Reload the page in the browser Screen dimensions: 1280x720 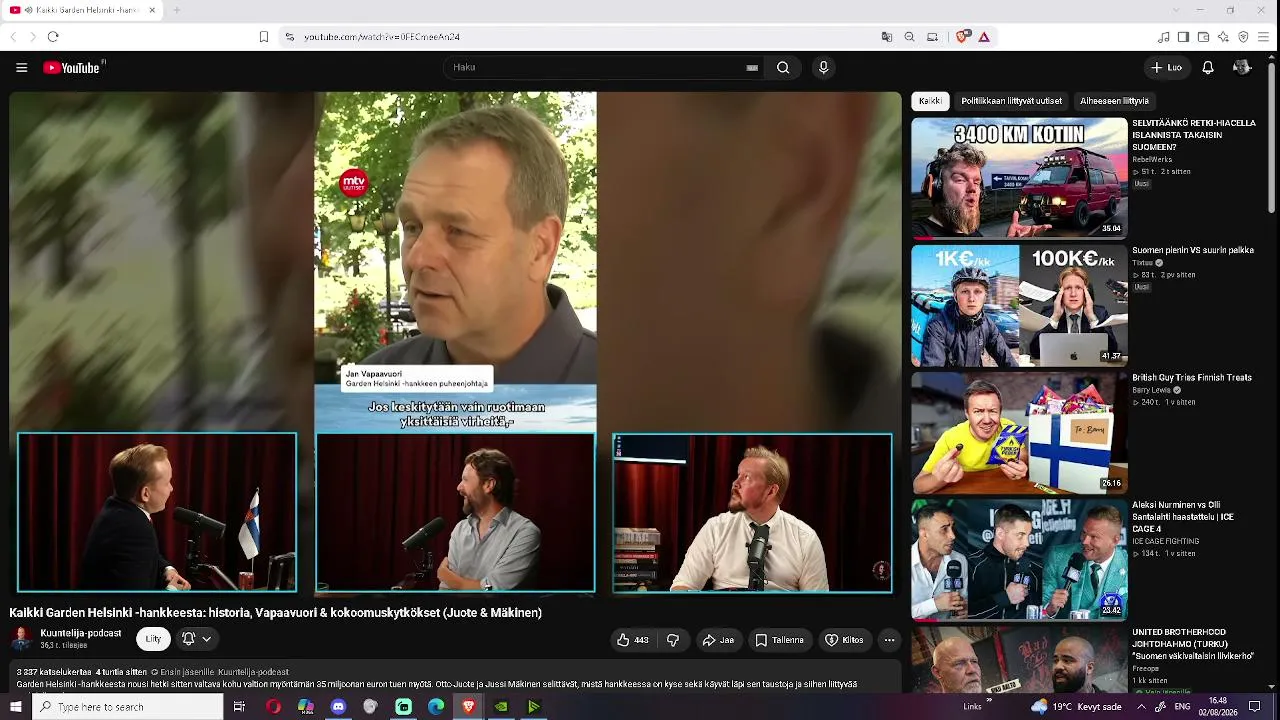53,37
